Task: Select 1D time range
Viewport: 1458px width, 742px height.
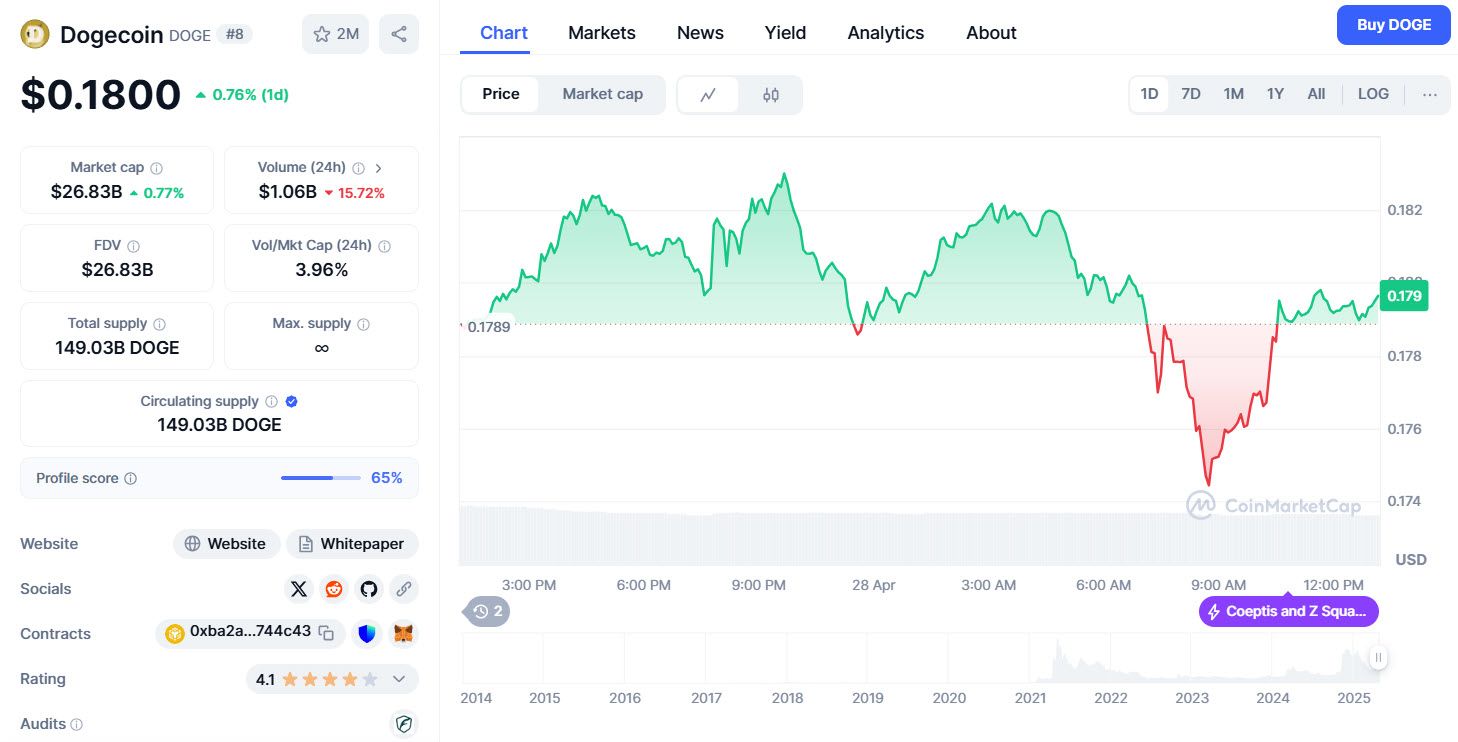Action: [1149, 94]
